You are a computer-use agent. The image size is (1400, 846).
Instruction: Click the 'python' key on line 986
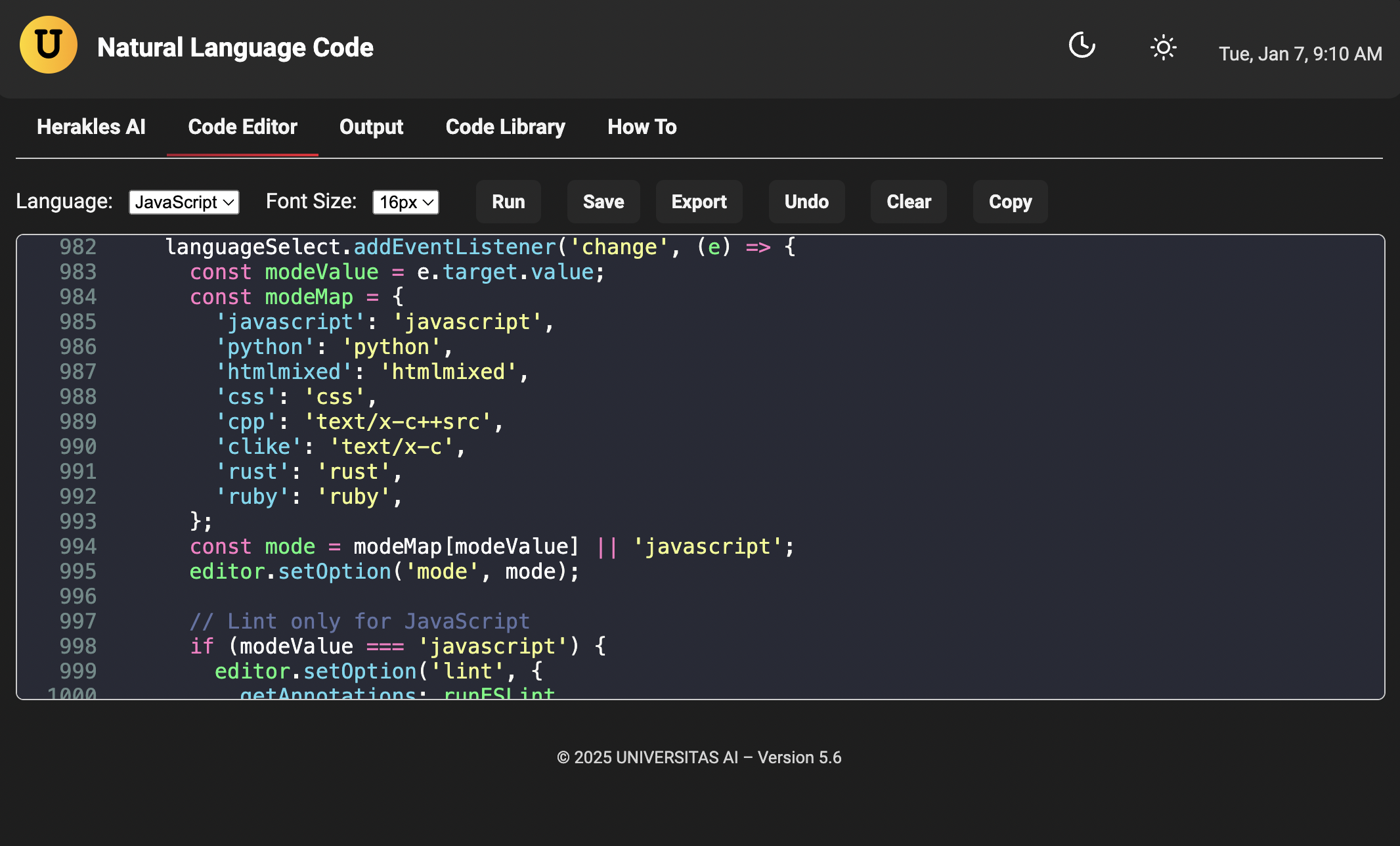[265, 347]
